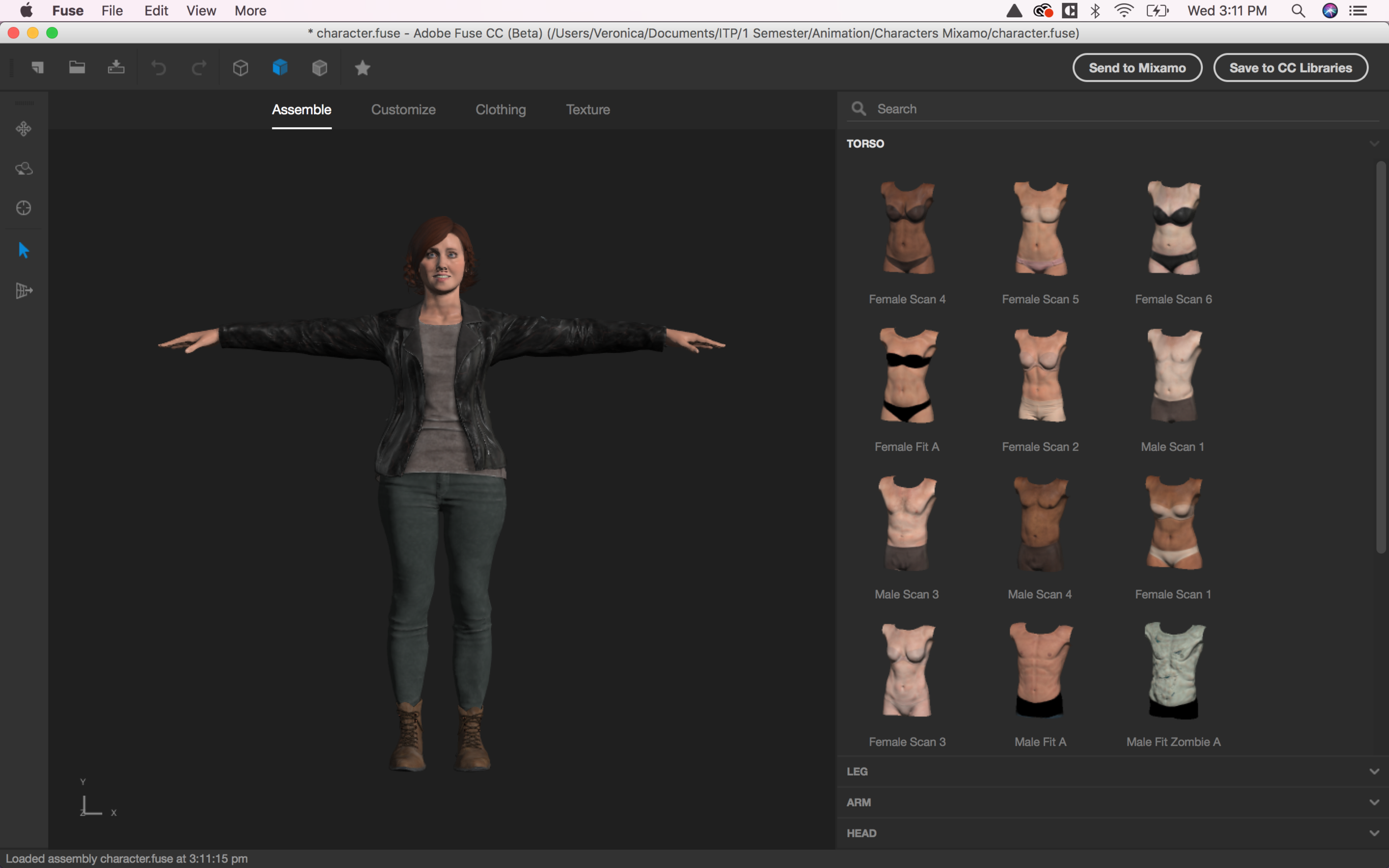Select the target focus tool in sidebar
Viewport: 1389px width, 868px height.
(23, 208)
